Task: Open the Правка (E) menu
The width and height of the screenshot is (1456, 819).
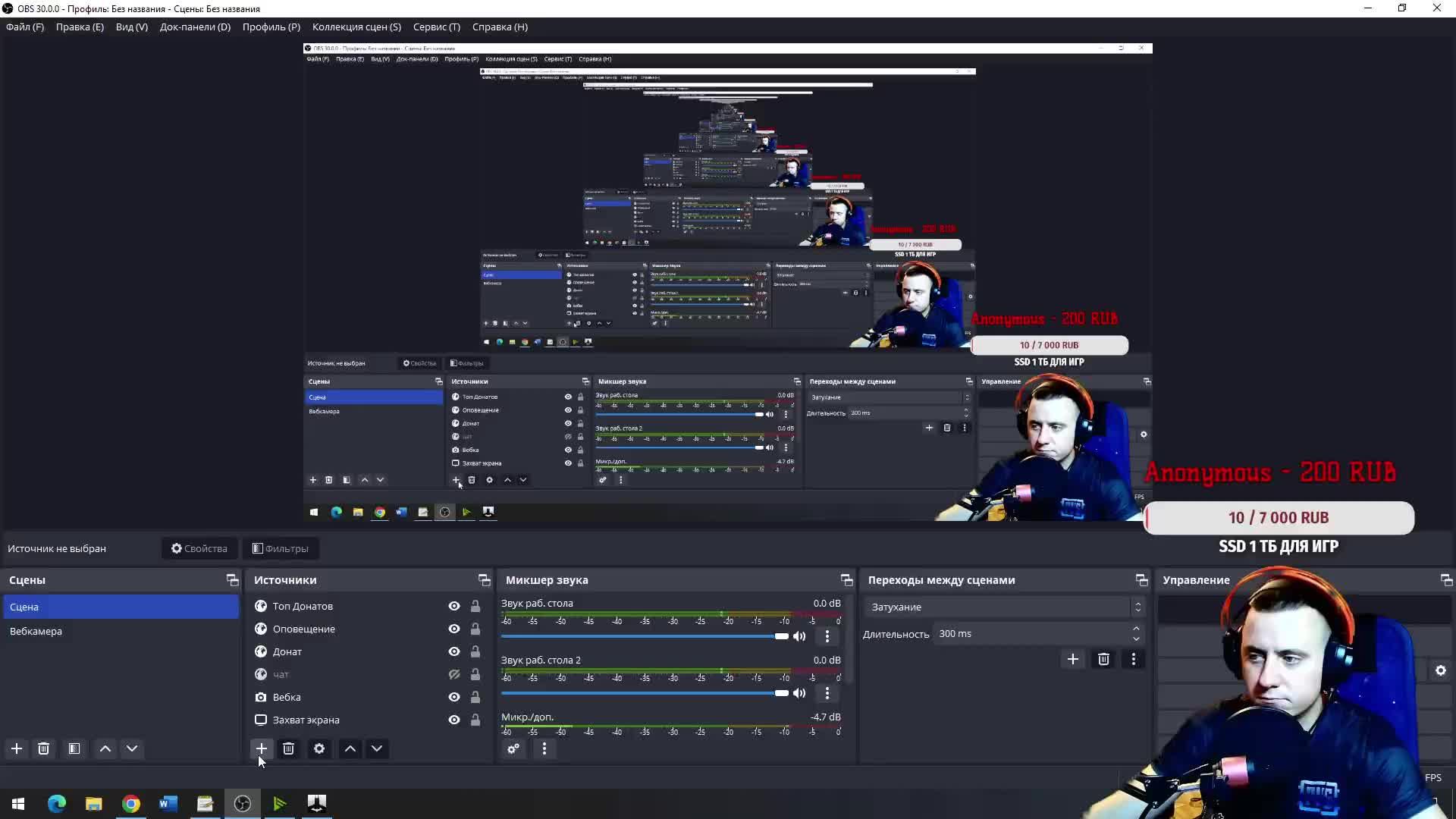Action: (x=80, y=27)
